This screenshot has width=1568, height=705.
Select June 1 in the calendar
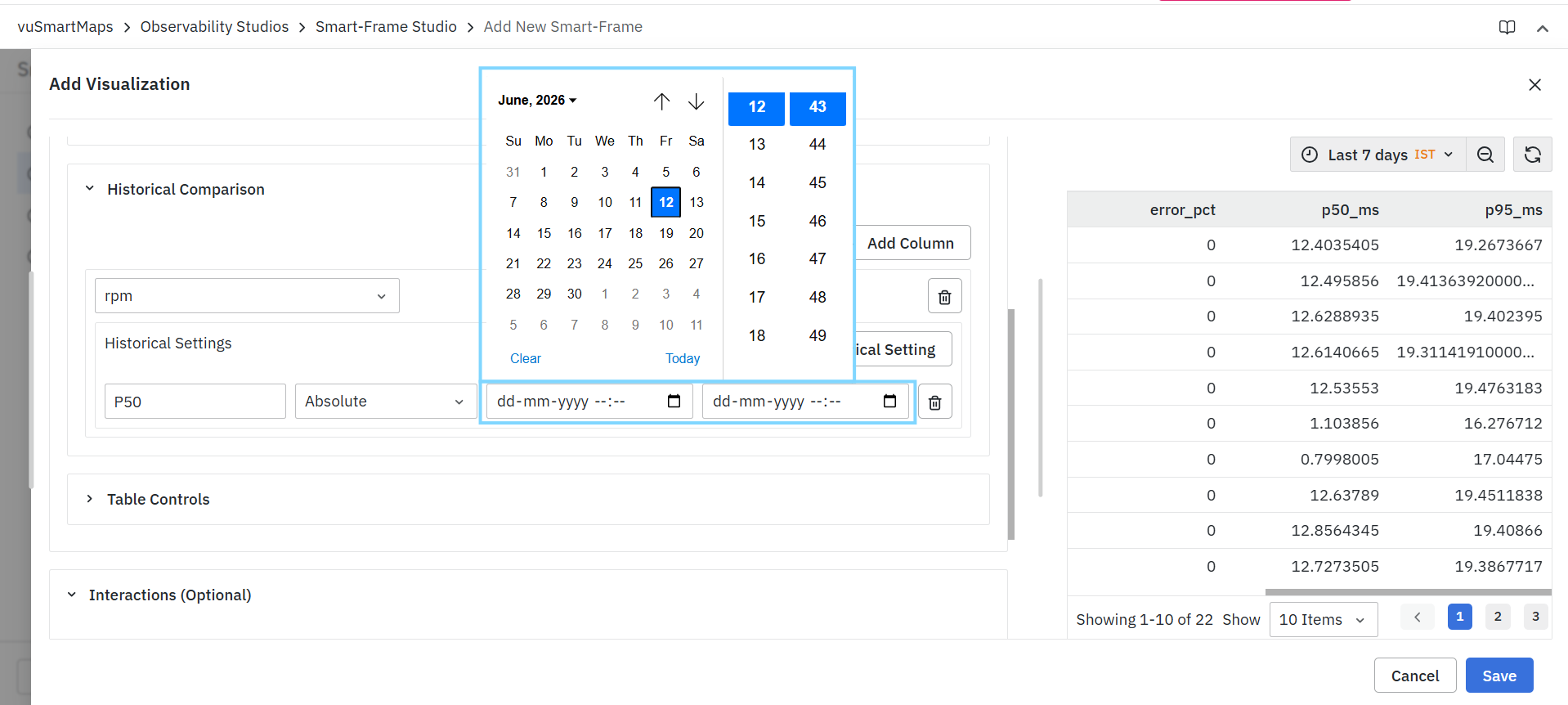click(544, 172)
